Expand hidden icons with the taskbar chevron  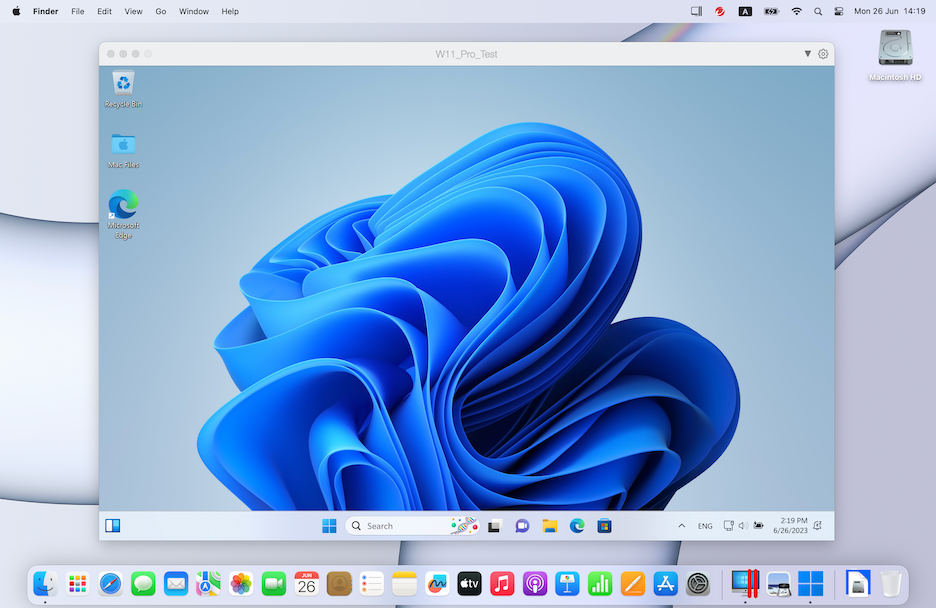(681, 525)
